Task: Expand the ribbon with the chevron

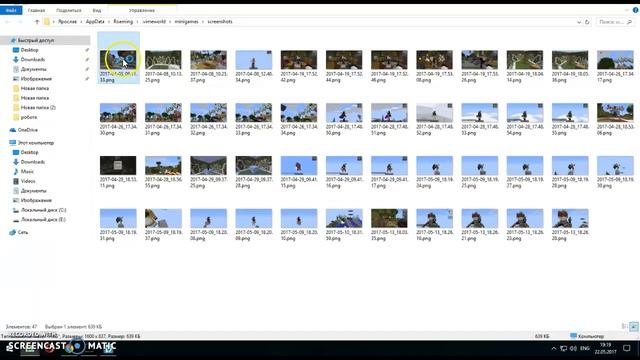Action: tap(627, 10)
